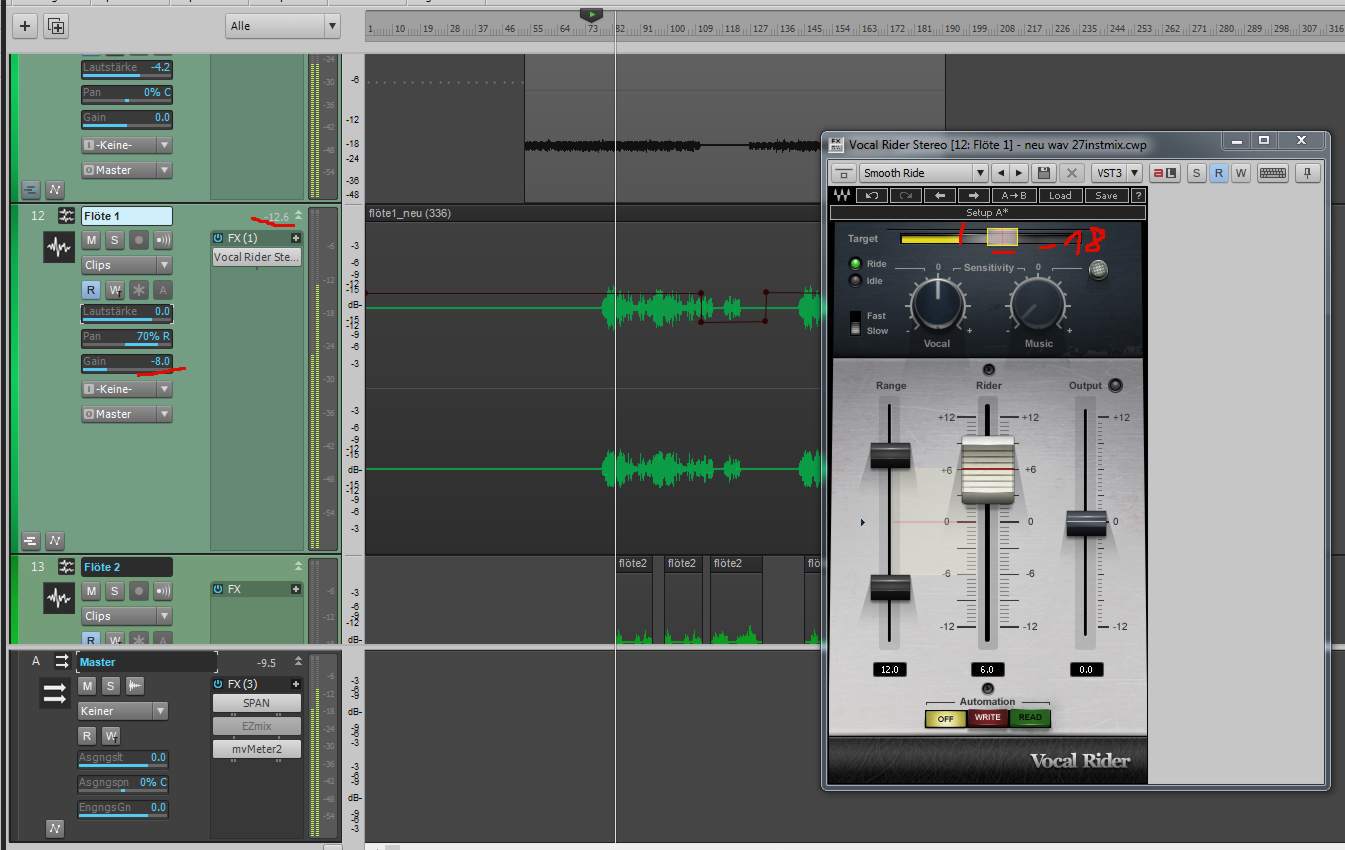Toggle Master FX rack power
Image resolution: width=1345 pixels, height=850 pixels.
[x=218, y=684]
